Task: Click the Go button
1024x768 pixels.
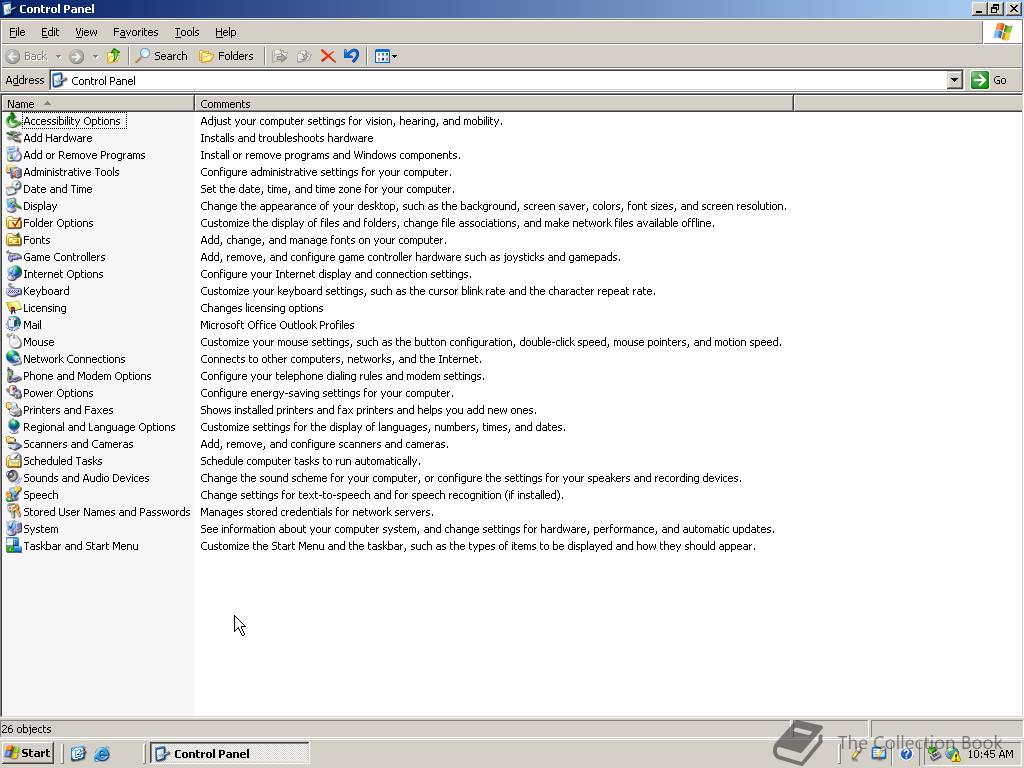Action: tap(989, 80)
